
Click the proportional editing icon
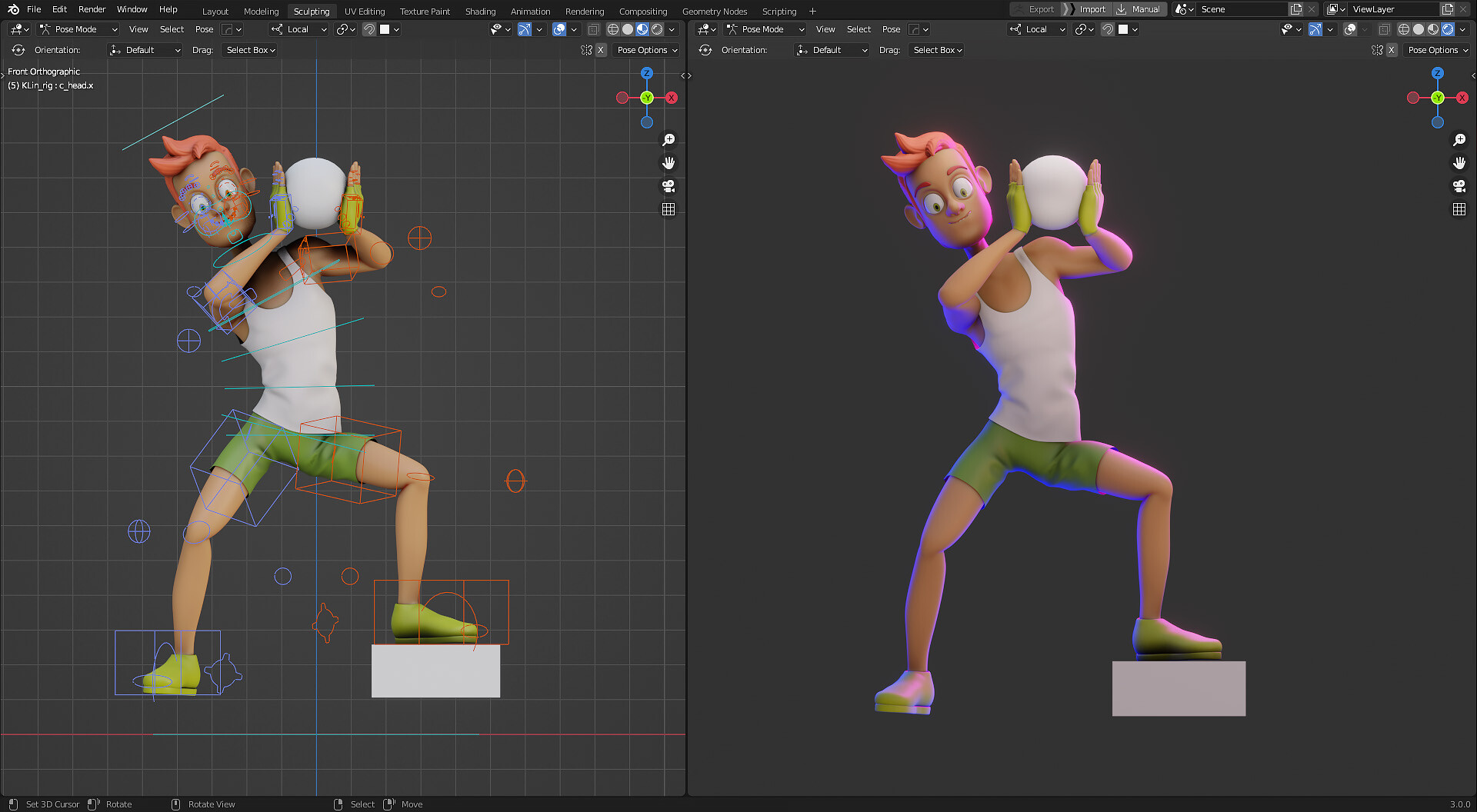pyautogui.click(x=344, y=29)
